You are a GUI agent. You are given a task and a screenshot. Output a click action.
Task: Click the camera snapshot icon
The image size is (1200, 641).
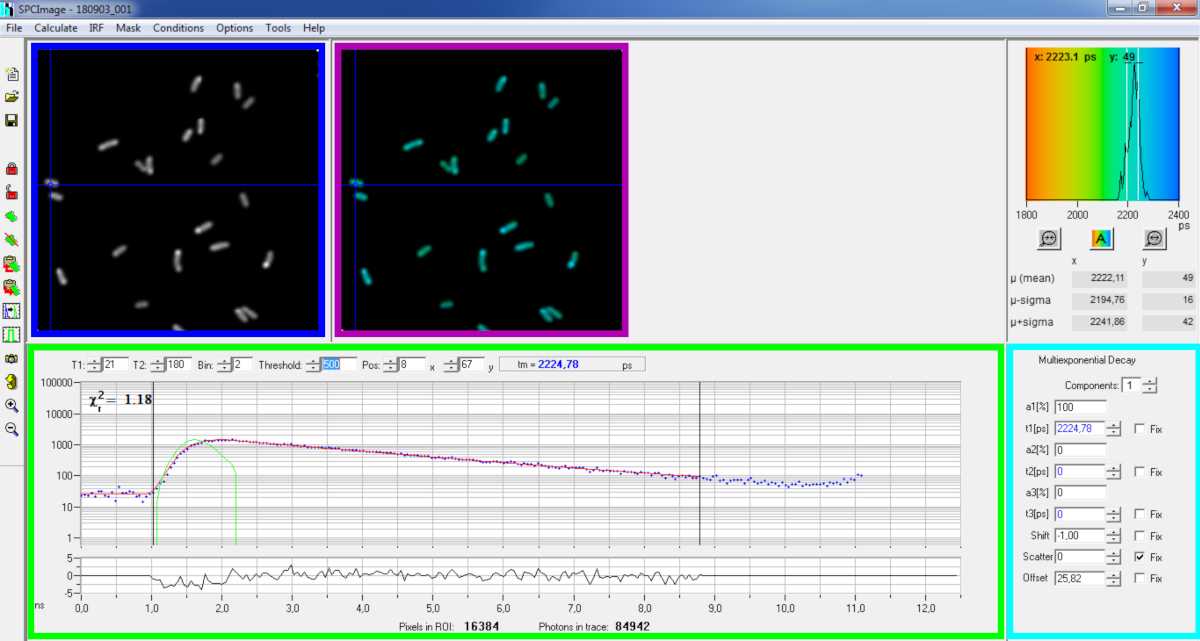[12, 358]
